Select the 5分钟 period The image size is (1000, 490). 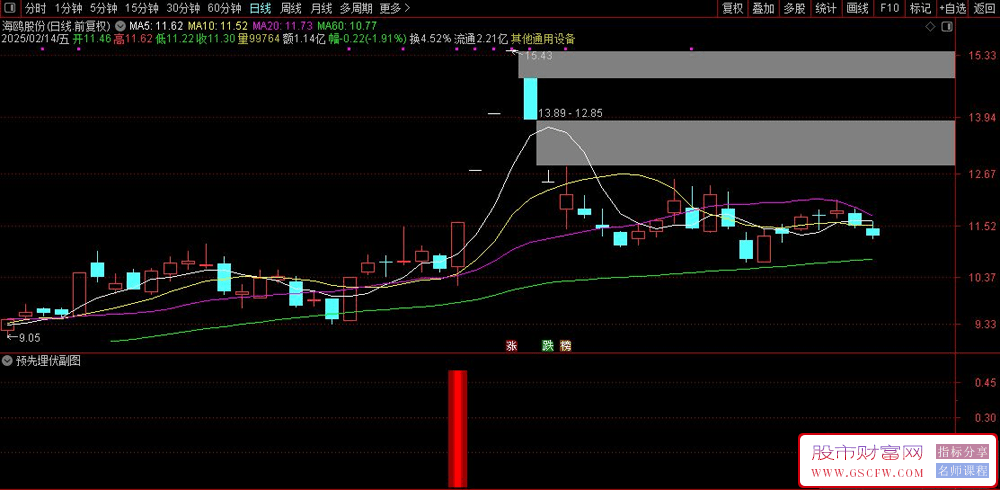[x=103, y=8]
